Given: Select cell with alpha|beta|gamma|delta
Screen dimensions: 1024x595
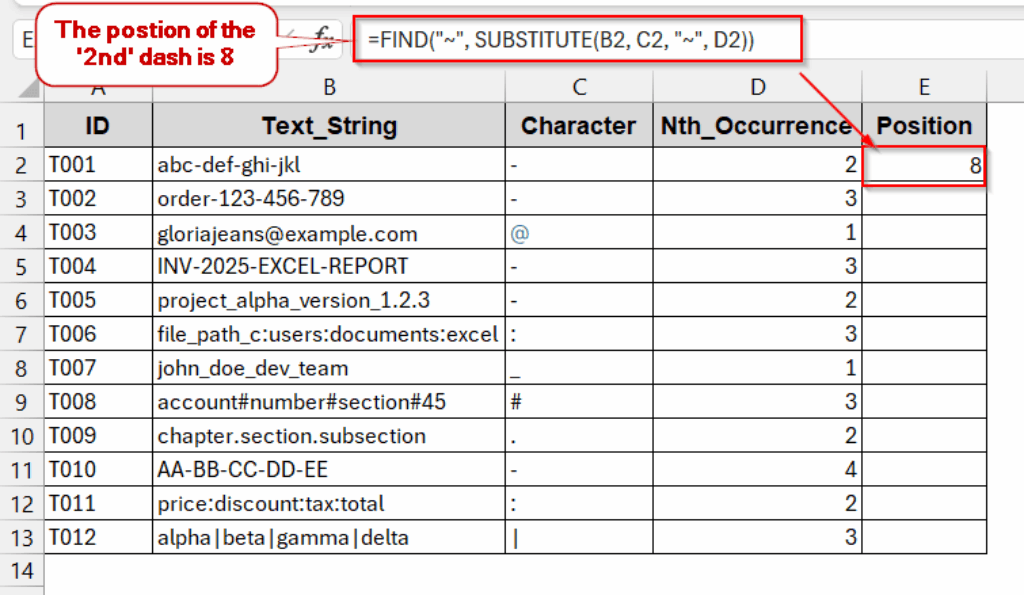Looking at the screenshot, I should [329, 537].
